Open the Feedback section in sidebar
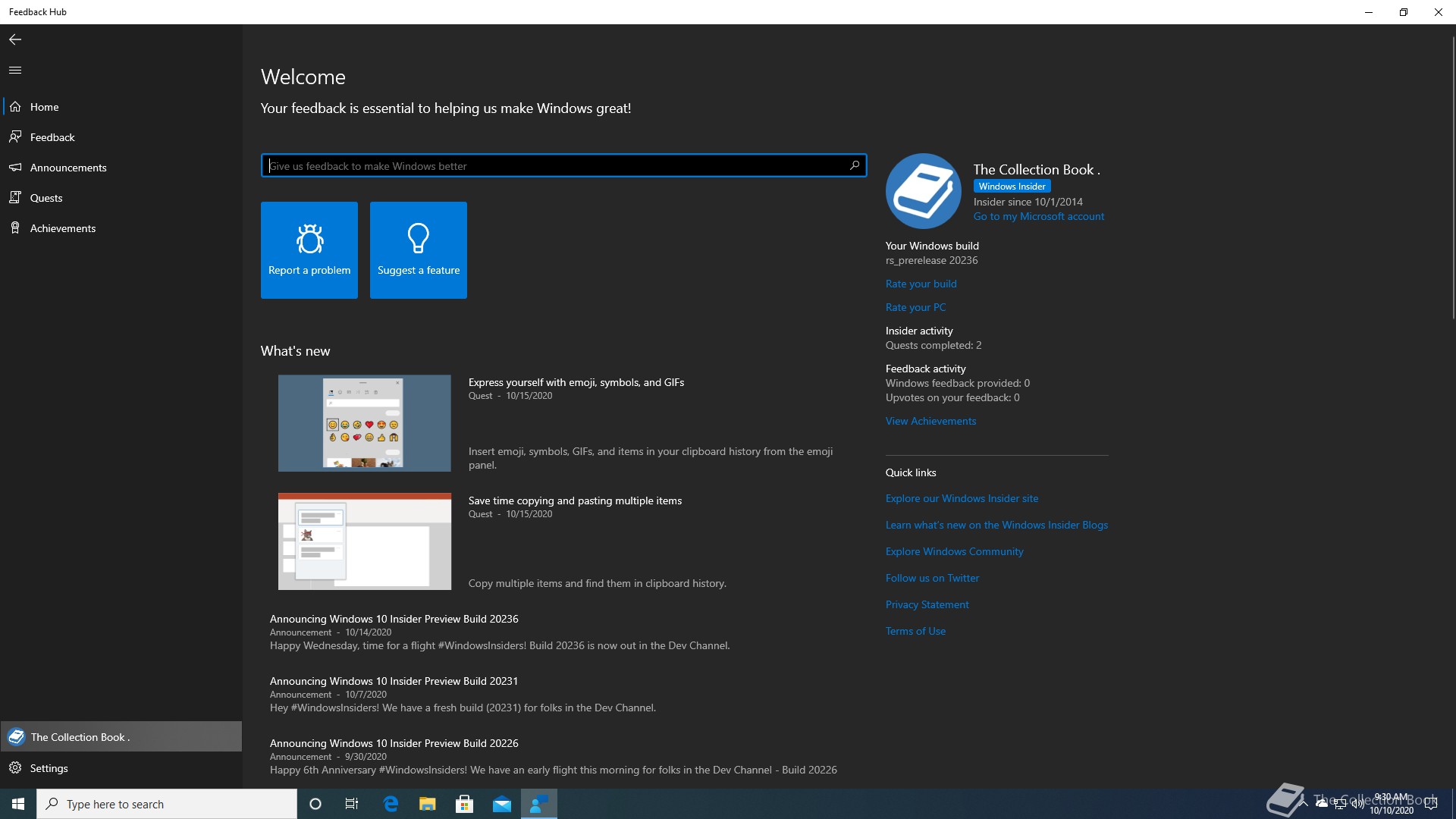Viewport: 1456px width, 819px height. (121, 137)
